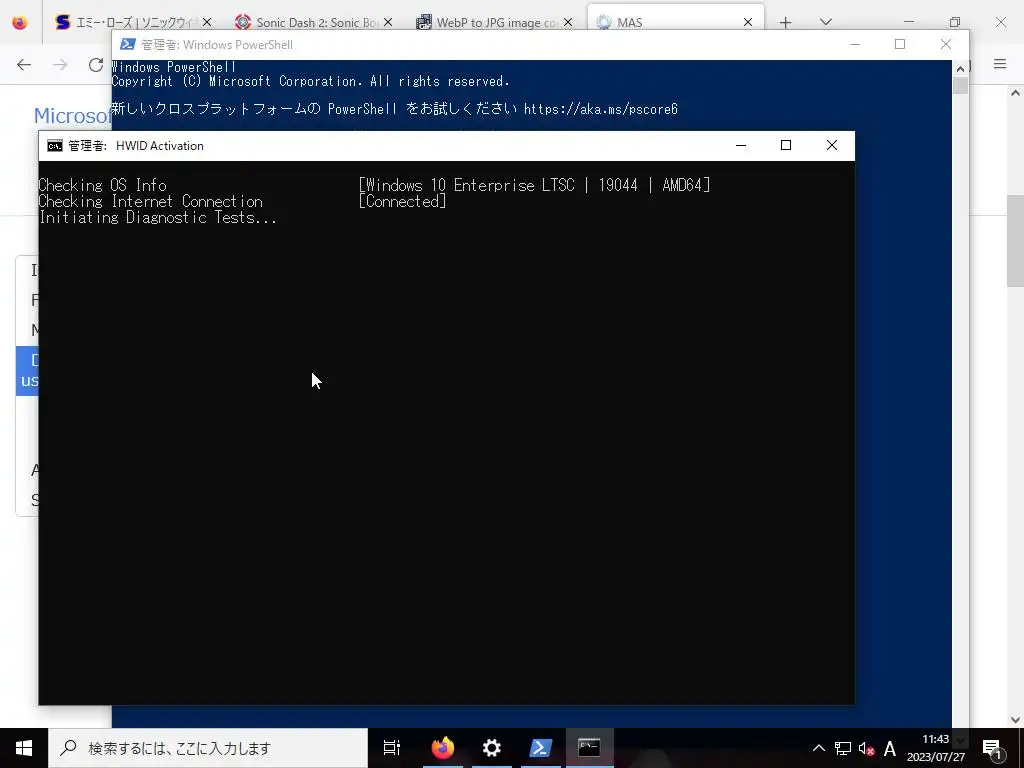
Task: Open the clock and date flyout
Action: coord(935,748)
